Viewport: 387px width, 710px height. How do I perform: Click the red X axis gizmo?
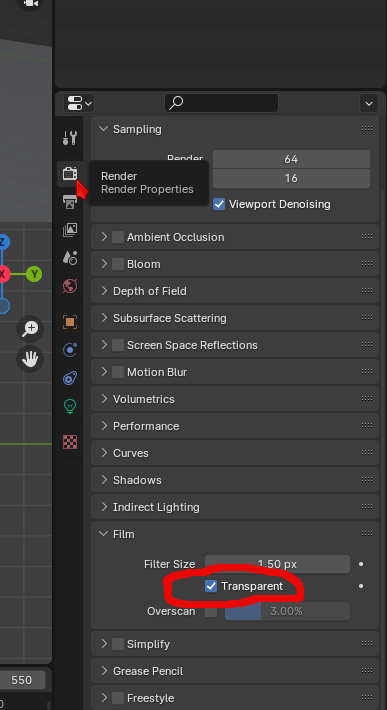(x=4, y=274)
